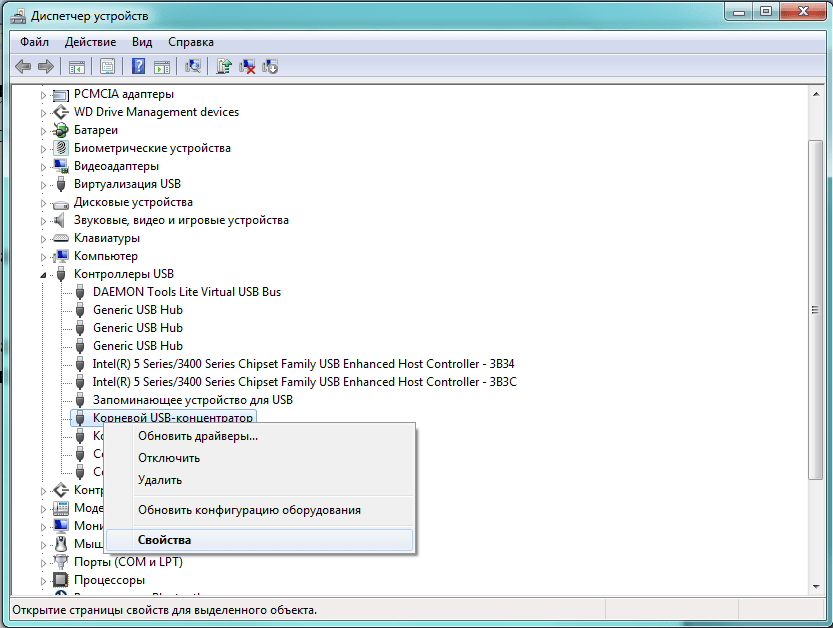Expand the WD Drive Management devices node
833x628 pixels.
44,113
